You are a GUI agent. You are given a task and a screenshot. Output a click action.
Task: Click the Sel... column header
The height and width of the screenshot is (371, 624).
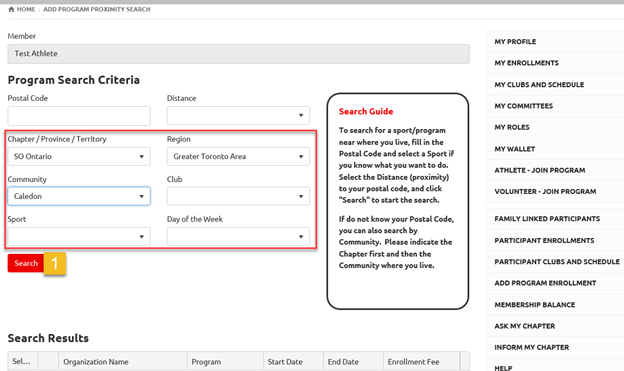click(23, 361)
